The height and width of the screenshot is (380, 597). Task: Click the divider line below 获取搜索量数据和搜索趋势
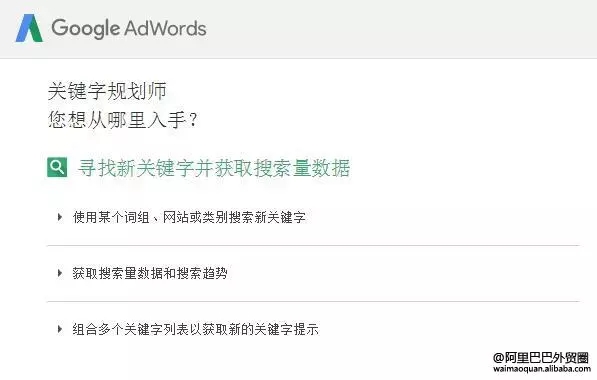pyautogui.click(x=313, y=301)
